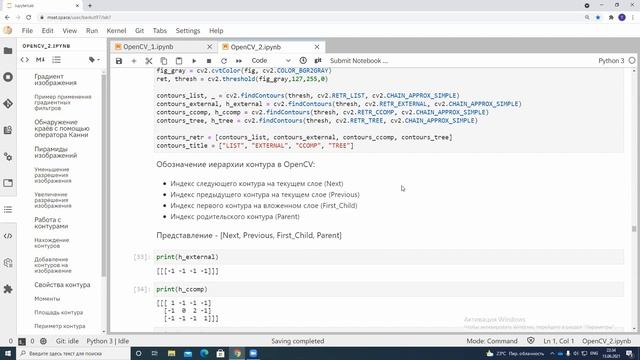The image size is (640, 360).
Task: Go to heading Работа с контурами
Action: [x=51, y=223]
